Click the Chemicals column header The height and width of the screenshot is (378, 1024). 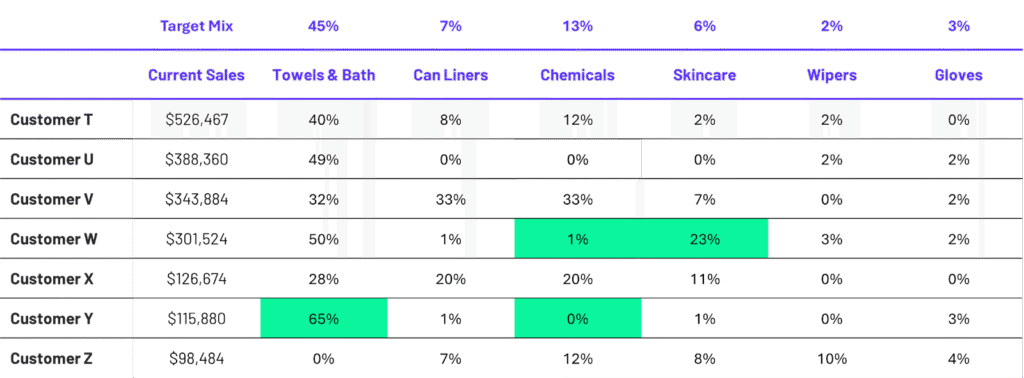click(x=577, y=75)
